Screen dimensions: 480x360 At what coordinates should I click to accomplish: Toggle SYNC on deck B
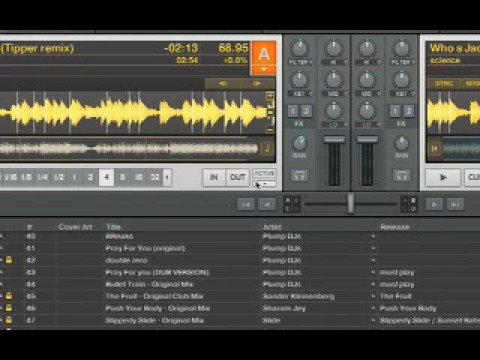[x=444, y=84]
